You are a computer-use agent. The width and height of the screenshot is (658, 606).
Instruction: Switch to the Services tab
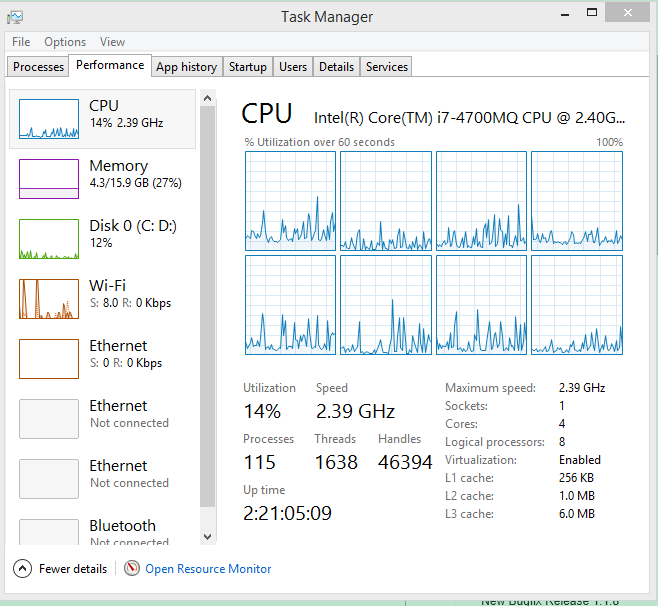[x=386, y=67]
